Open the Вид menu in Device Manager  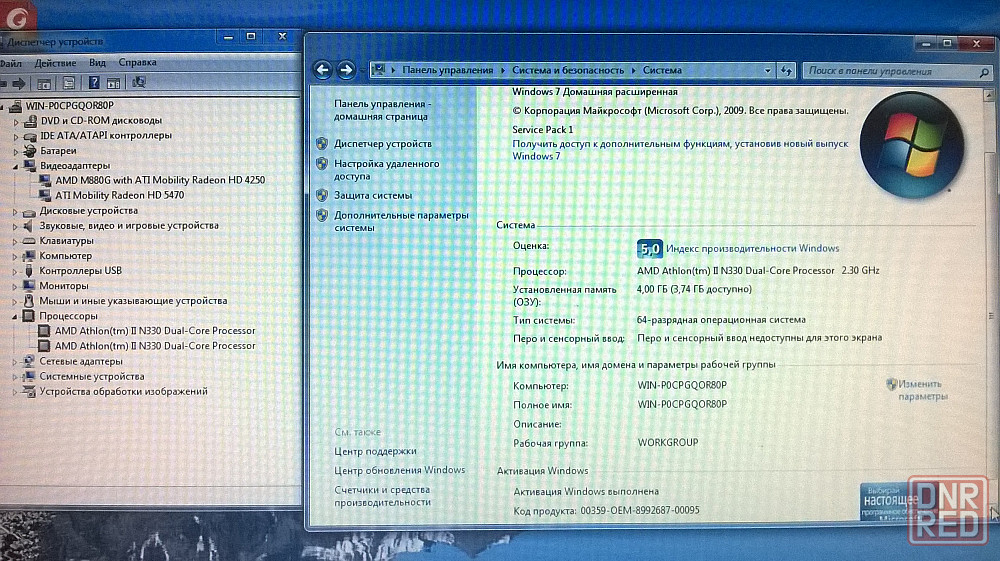(x=98, y=62)
